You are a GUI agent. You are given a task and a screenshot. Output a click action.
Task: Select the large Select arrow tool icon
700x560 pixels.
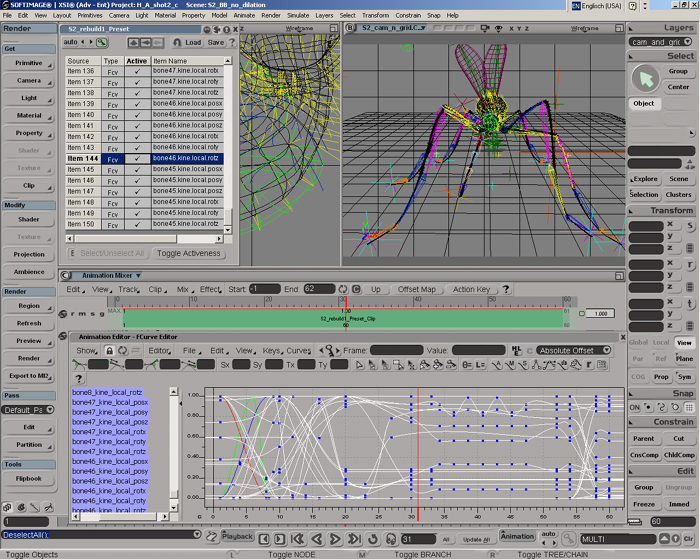pos(645,78)
